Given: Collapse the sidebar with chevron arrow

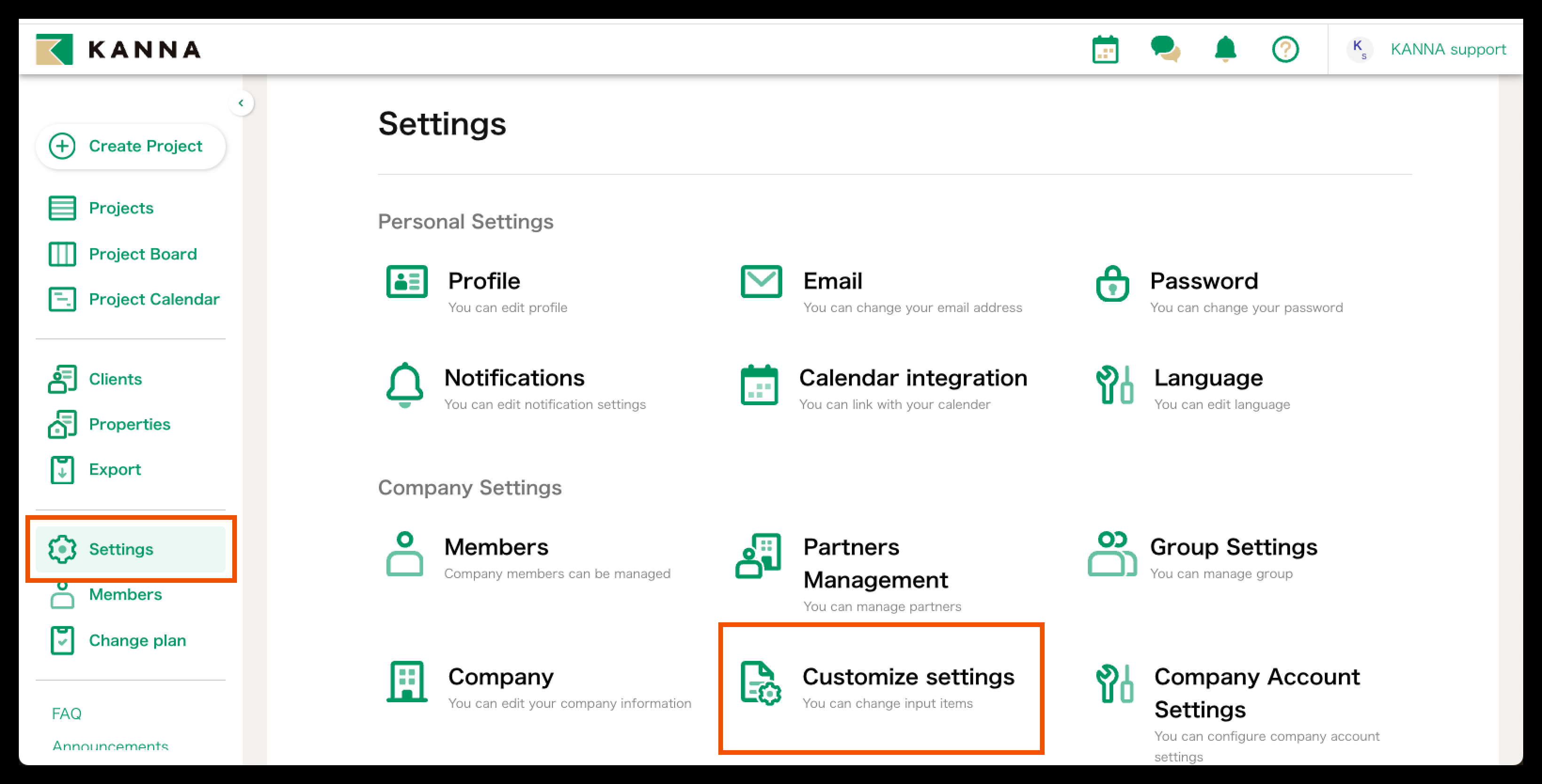Looking at the screenshot, I should [241, 103].
